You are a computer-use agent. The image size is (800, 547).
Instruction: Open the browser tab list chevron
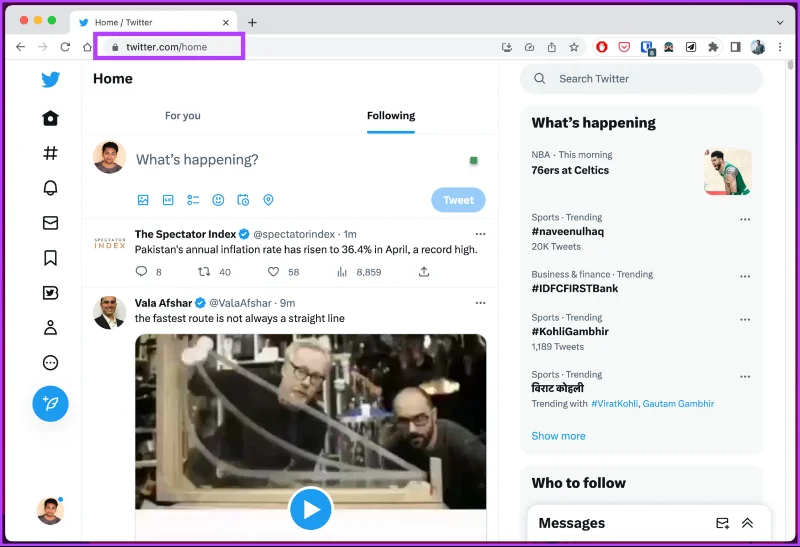780,22
